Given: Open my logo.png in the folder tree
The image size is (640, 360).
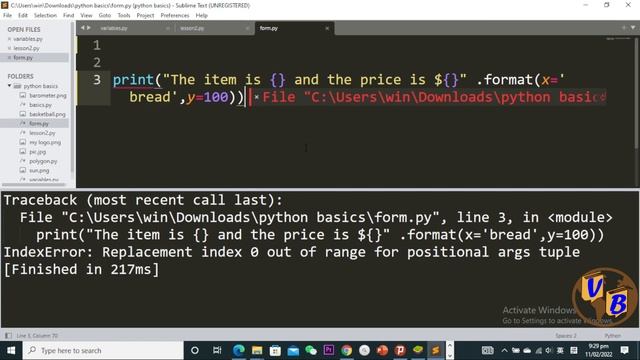Looking at the screenshot, I should point(45,142).
